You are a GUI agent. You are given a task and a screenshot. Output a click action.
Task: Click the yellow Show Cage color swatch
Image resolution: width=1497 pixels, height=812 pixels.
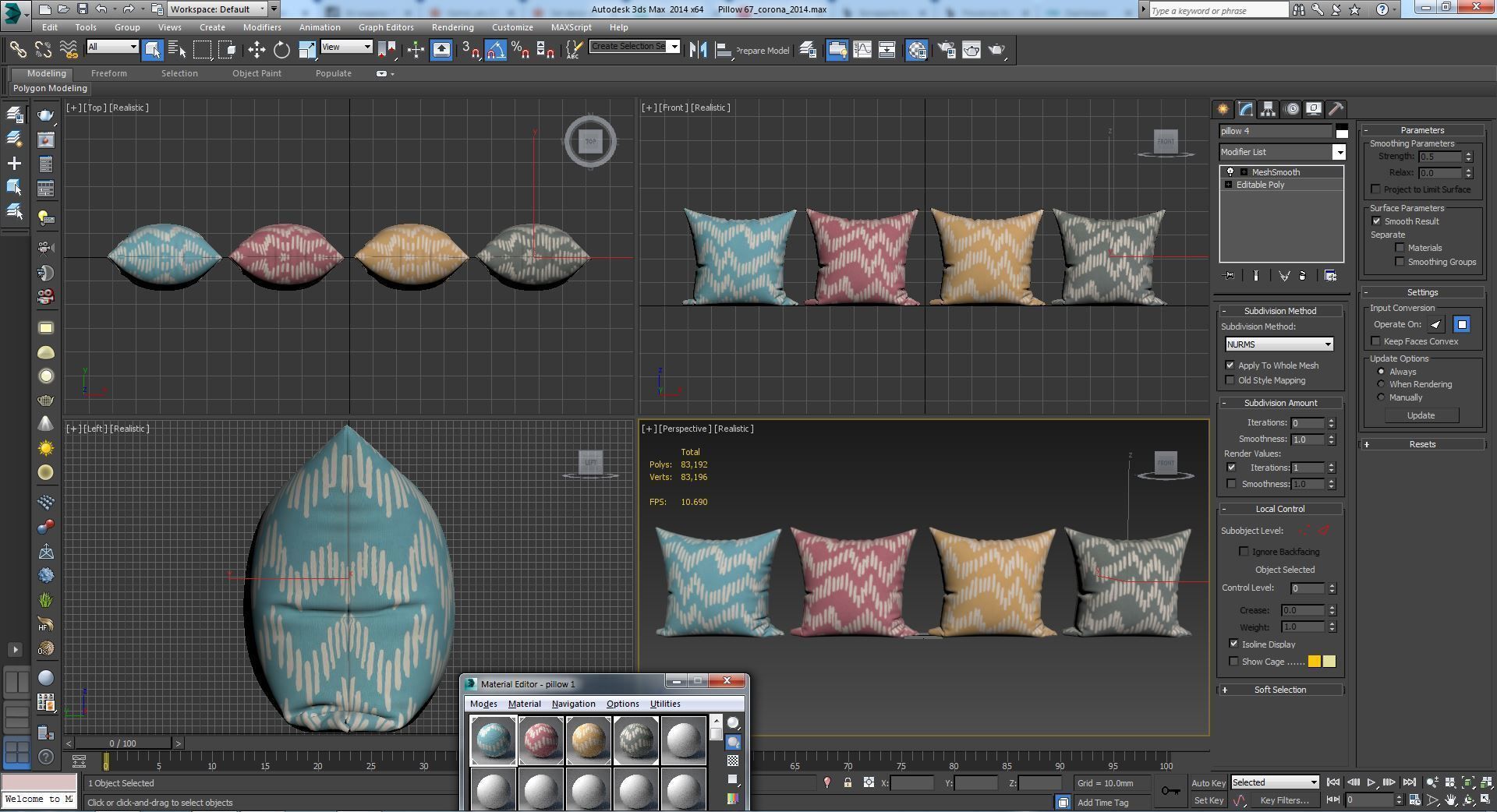pyautogui.click(x=1315, y=662)
